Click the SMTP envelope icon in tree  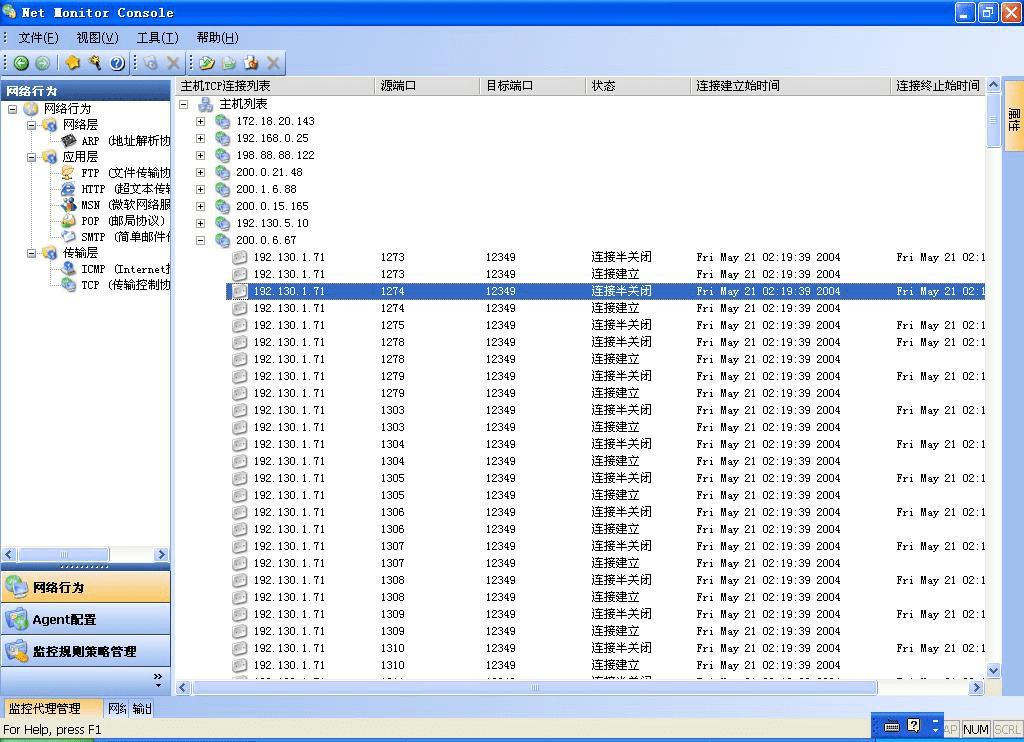pyautogui.click(x=69, y=236)
